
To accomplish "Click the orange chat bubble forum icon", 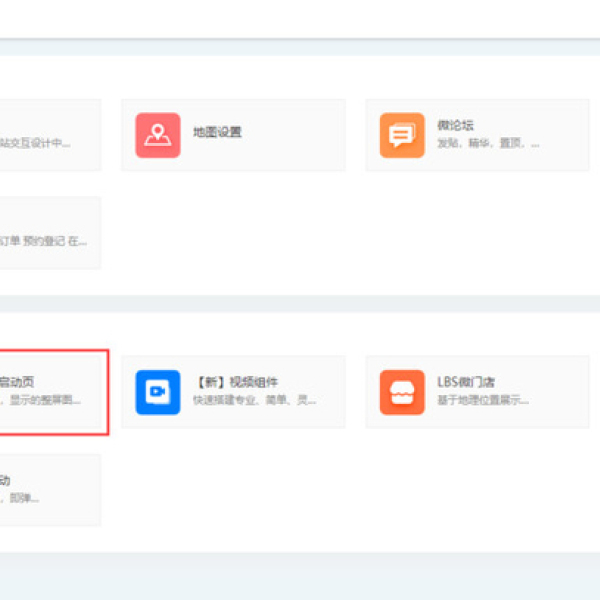I will (x=402, y=135).
